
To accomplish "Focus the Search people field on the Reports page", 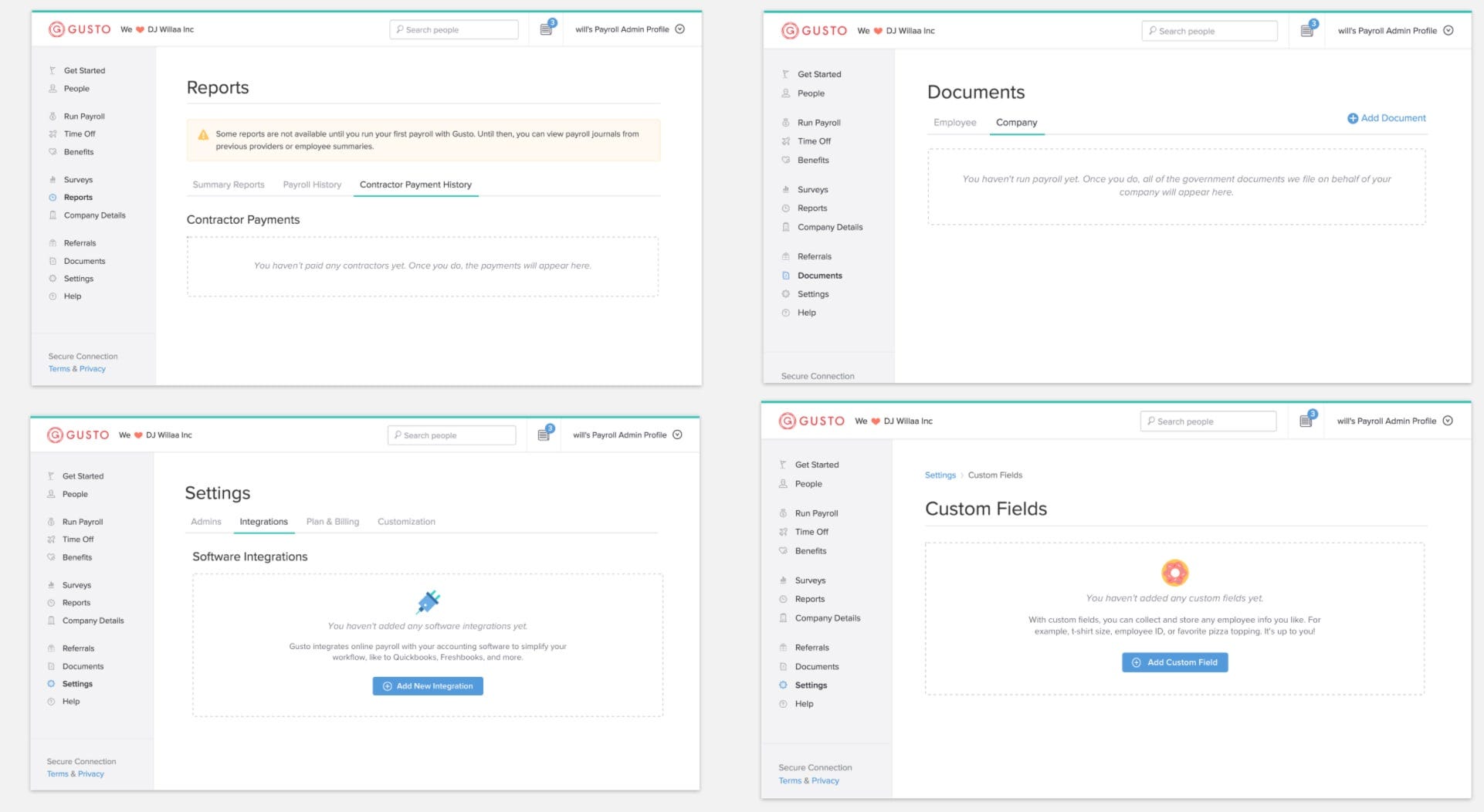I will [454, 29].
